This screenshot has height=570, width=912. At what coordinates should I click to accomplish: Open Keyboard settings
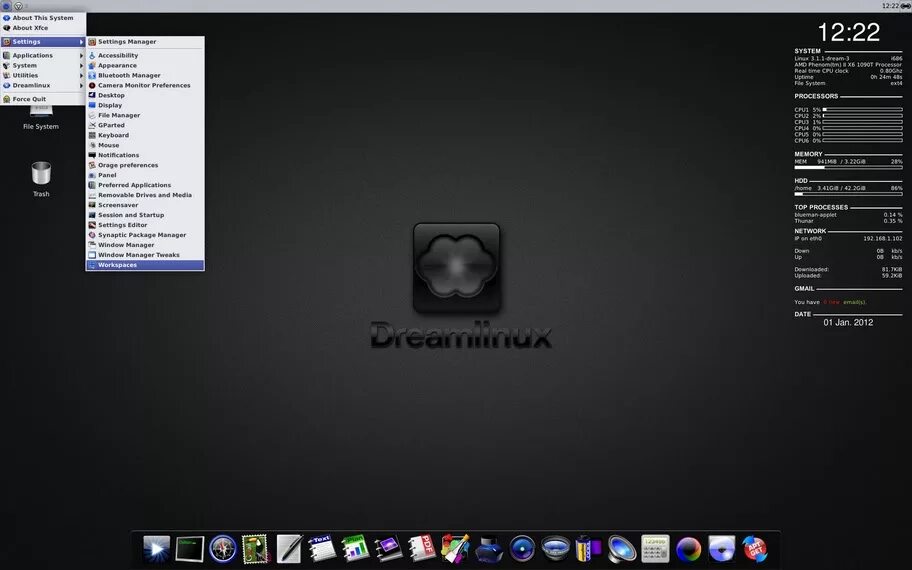click(x=145, y=135)
